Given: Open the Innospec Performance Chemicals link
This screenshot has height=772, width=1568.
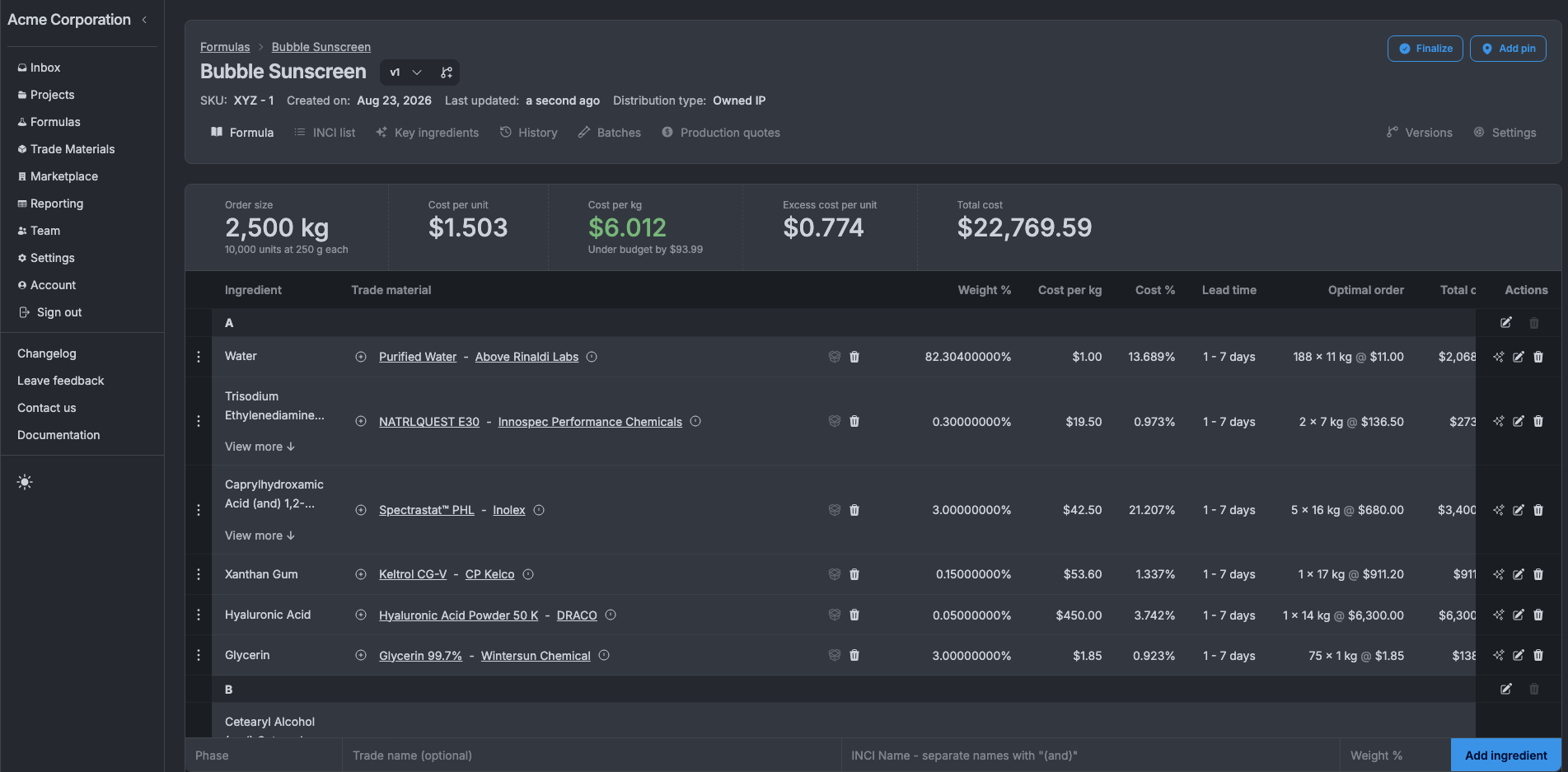Looking at the screenshot, I should [590, 422].
